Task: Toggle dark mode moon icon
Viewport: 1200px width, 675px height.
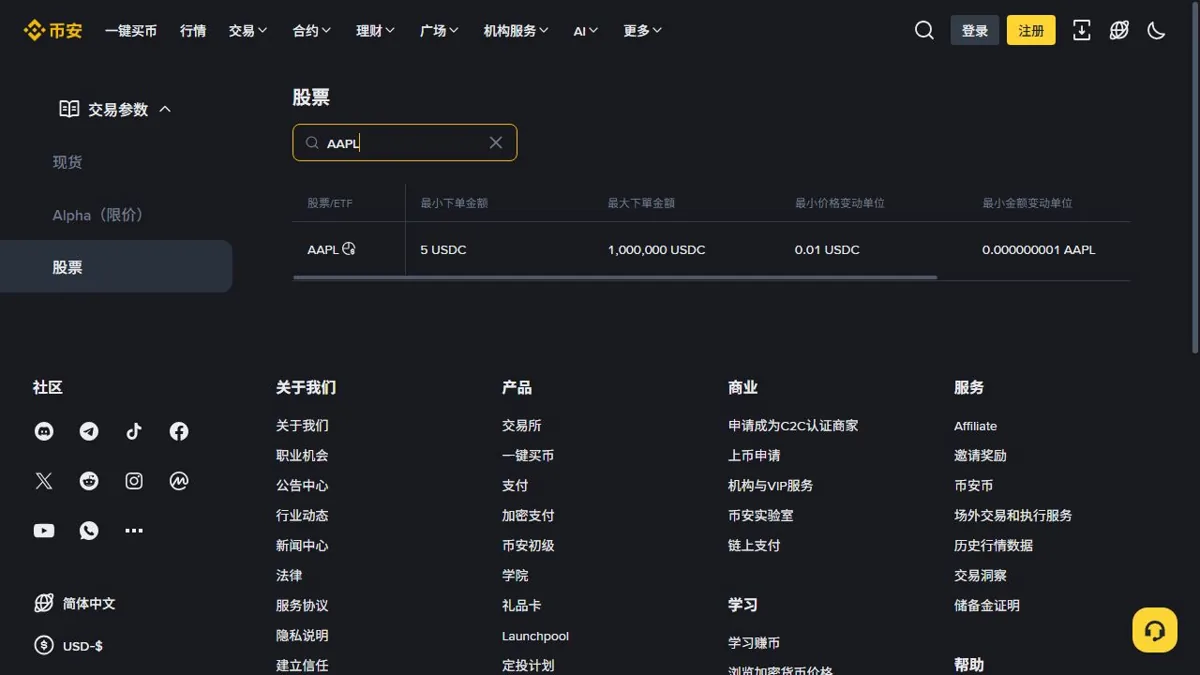Action: click(x=1156, y=31)
